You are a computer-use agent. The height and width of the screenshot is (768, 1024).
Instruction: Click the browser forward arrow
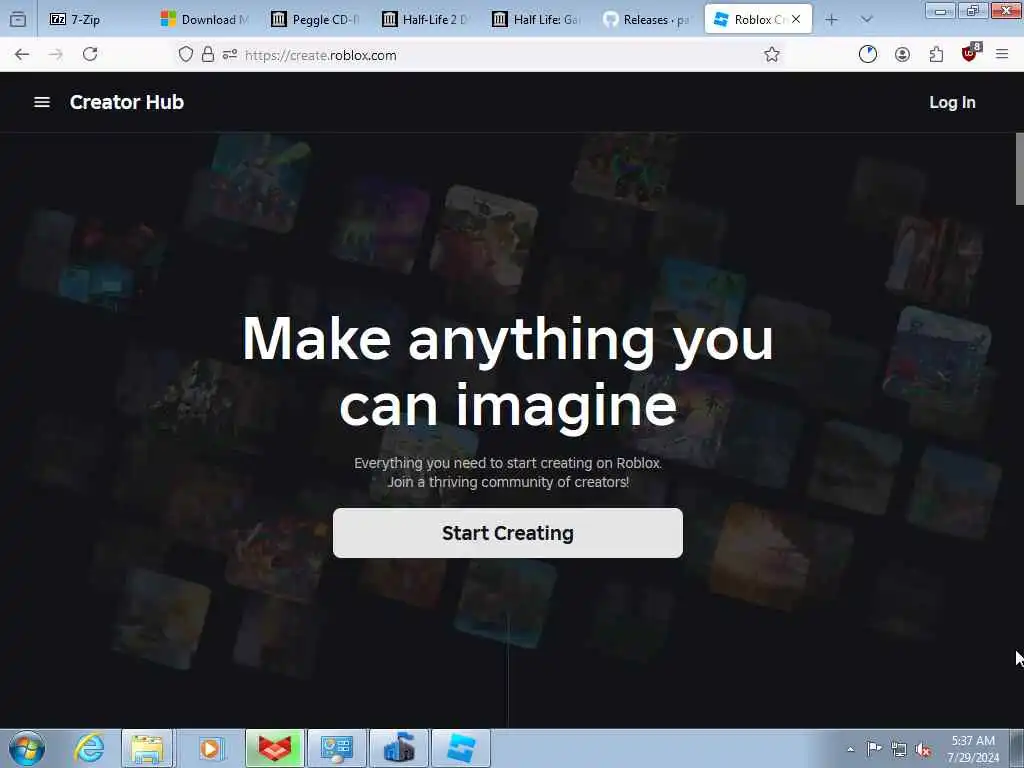pyautogui.click(x=56, y=55)
